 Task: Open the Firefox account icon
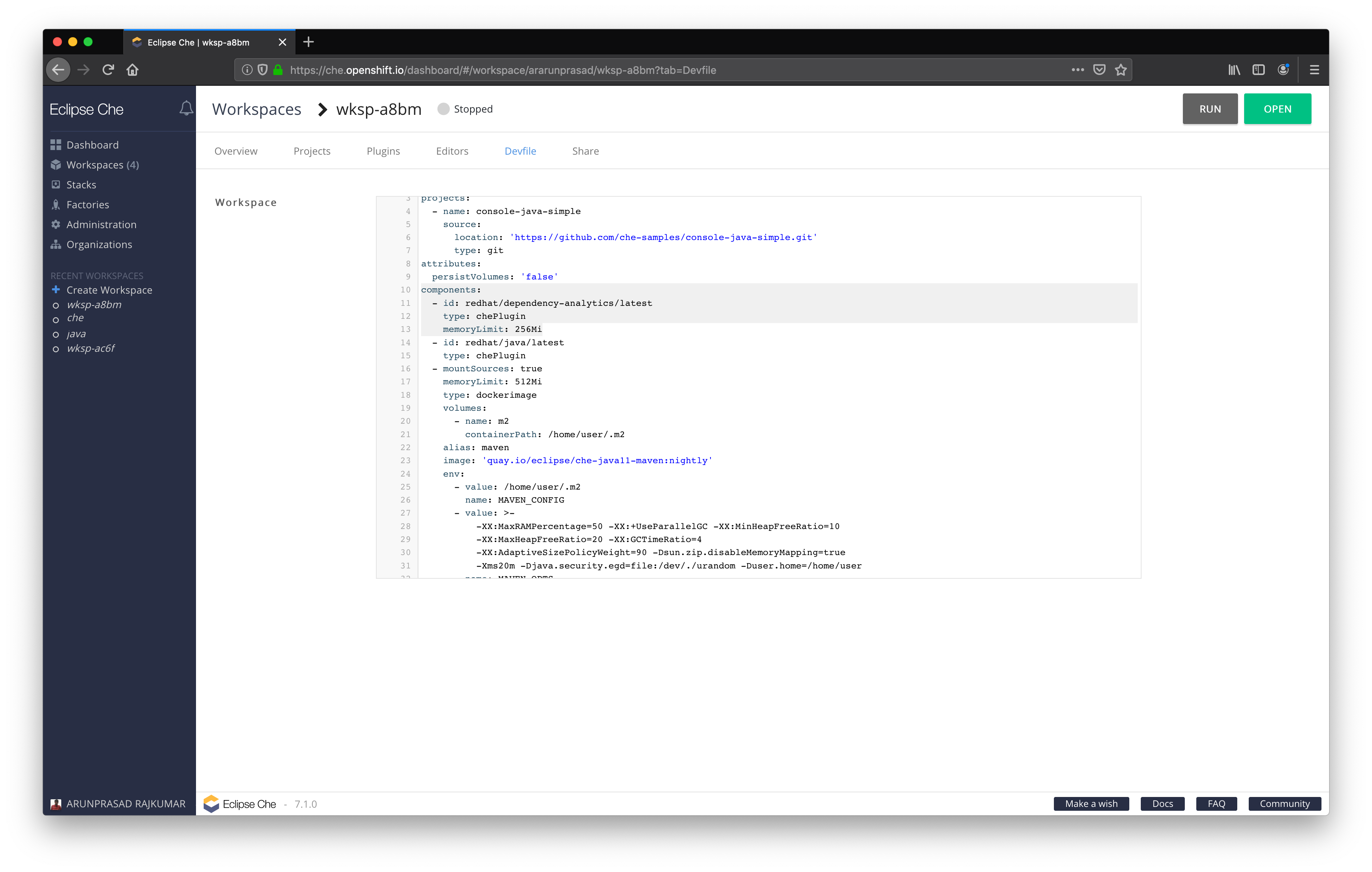point(1283,70)
